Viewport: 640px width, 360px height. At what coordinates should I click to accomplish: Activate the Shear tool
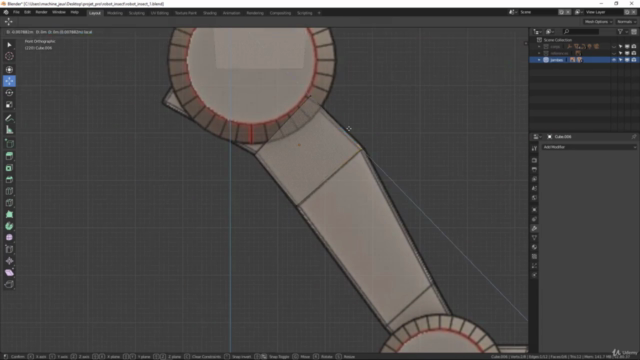click(9, 273)
